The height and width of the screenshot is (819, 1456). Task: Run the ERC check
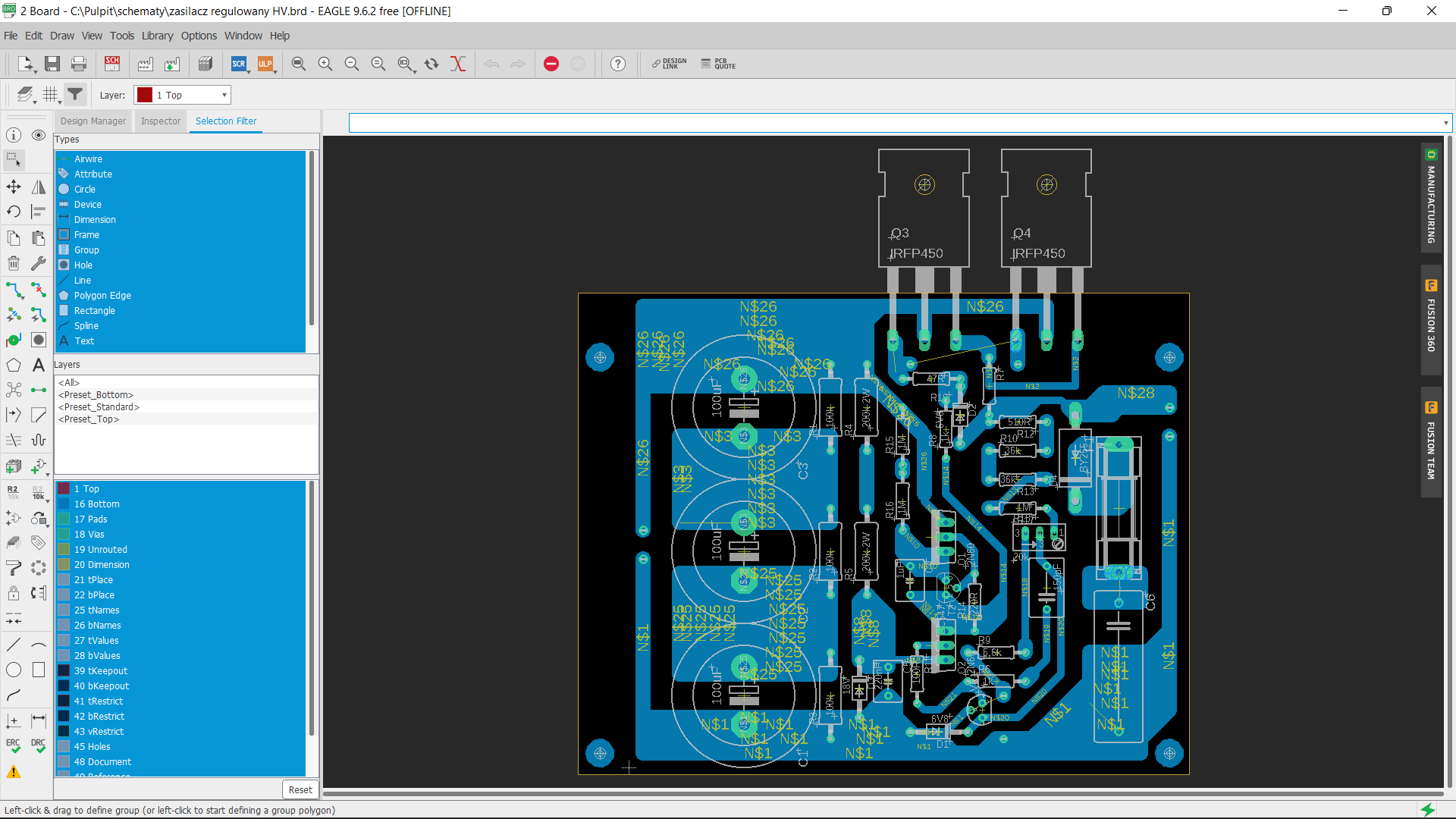14,746
